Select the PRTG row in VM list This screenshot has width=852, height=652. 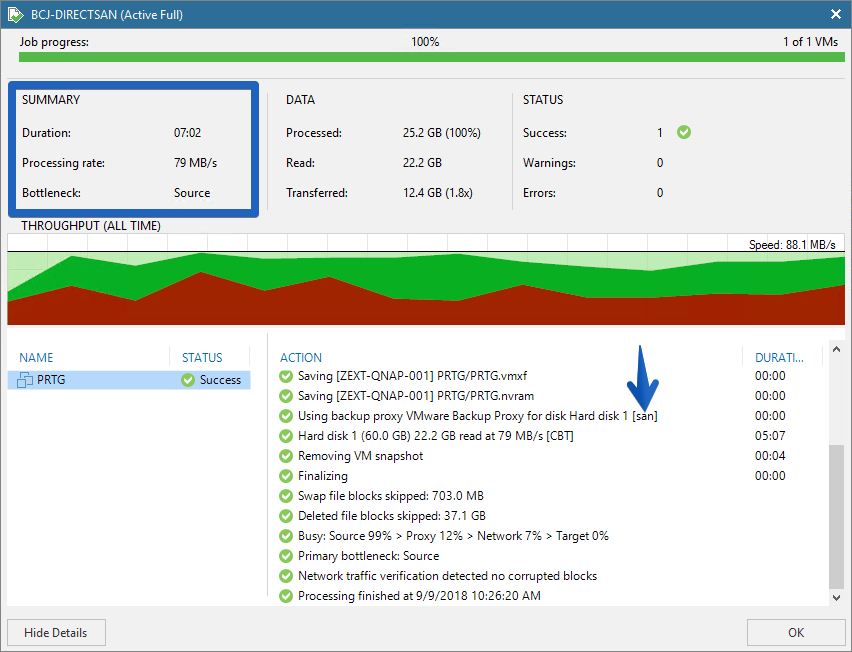129,380
